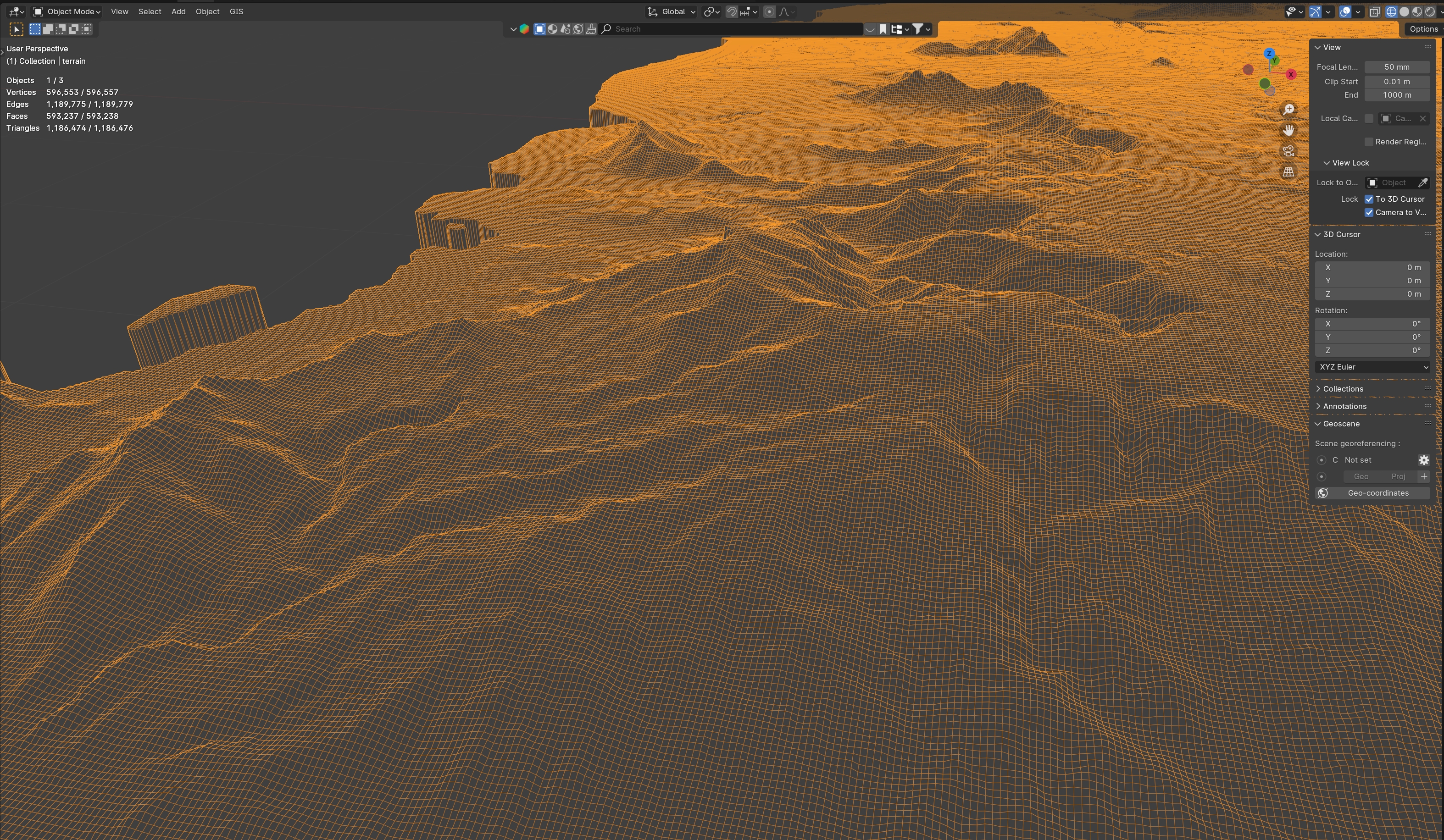Toggle the camera view gizmo
Image resolution: width=1444 pixels, height=840 pixels.
click(1288, 151)
